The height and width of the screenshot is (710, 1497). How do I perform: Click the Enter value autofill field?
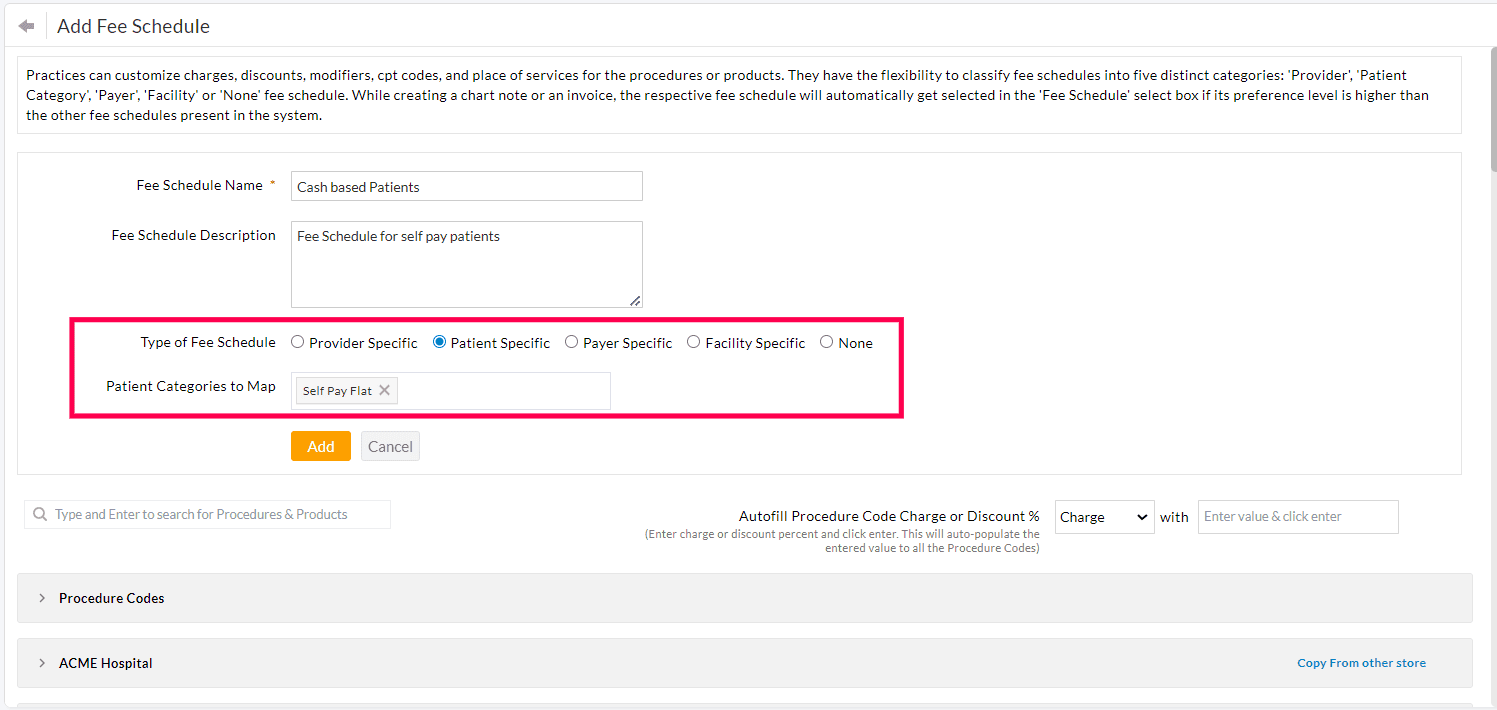1297,517
